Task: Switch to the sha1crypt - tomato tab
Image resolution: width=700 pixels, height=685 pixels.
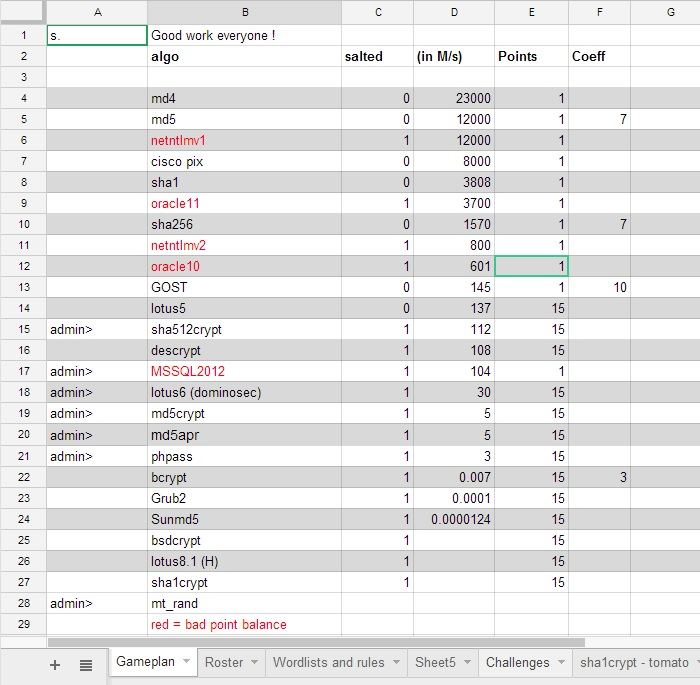Action: pos(634,662)
